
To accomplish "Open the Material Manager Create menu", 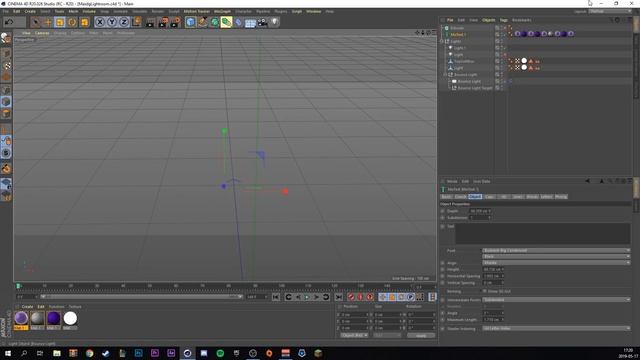I will [x=27, y=307].
